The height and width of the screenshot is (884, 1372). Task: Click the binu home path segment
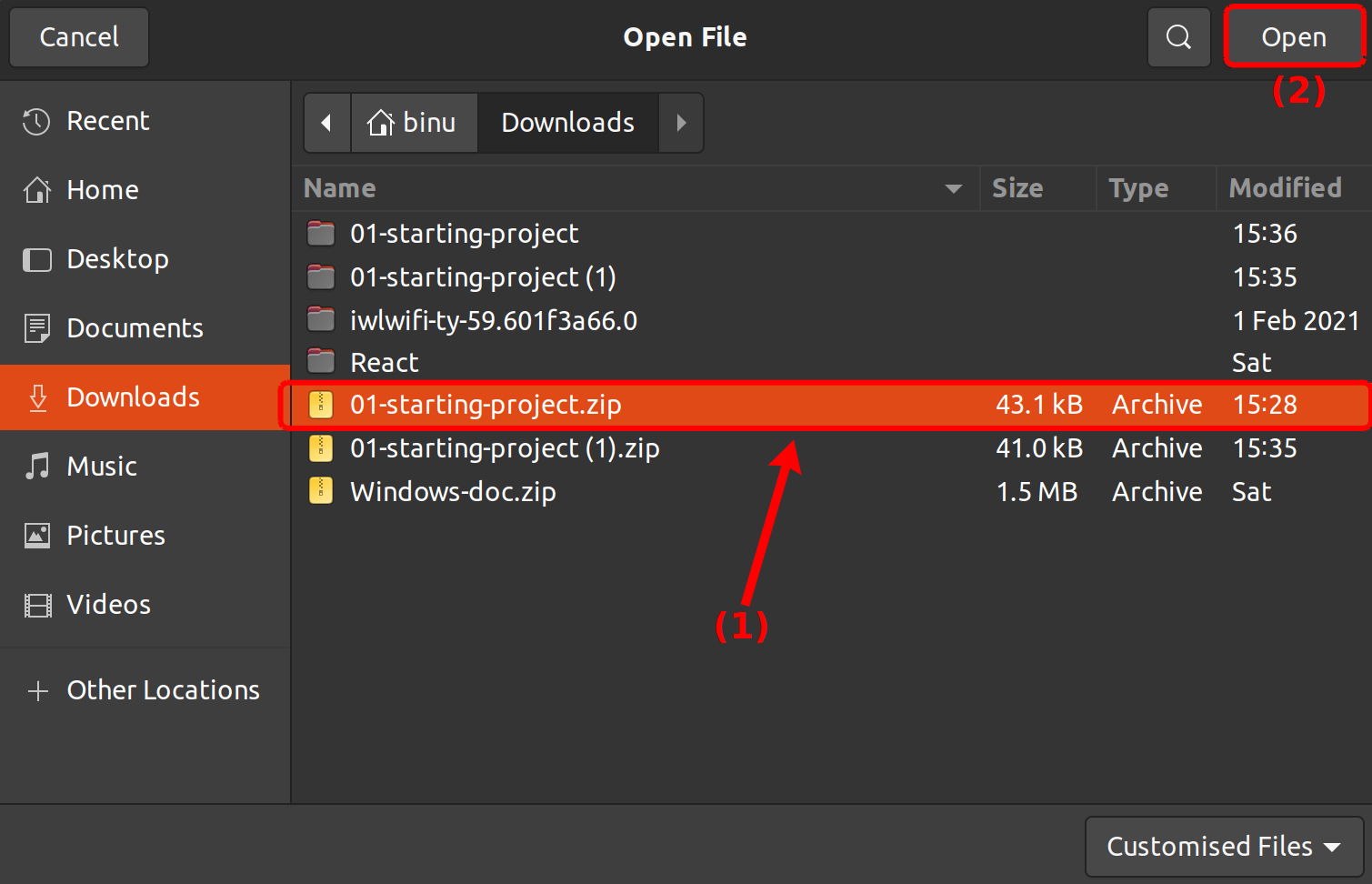click(x=414, y=123)
